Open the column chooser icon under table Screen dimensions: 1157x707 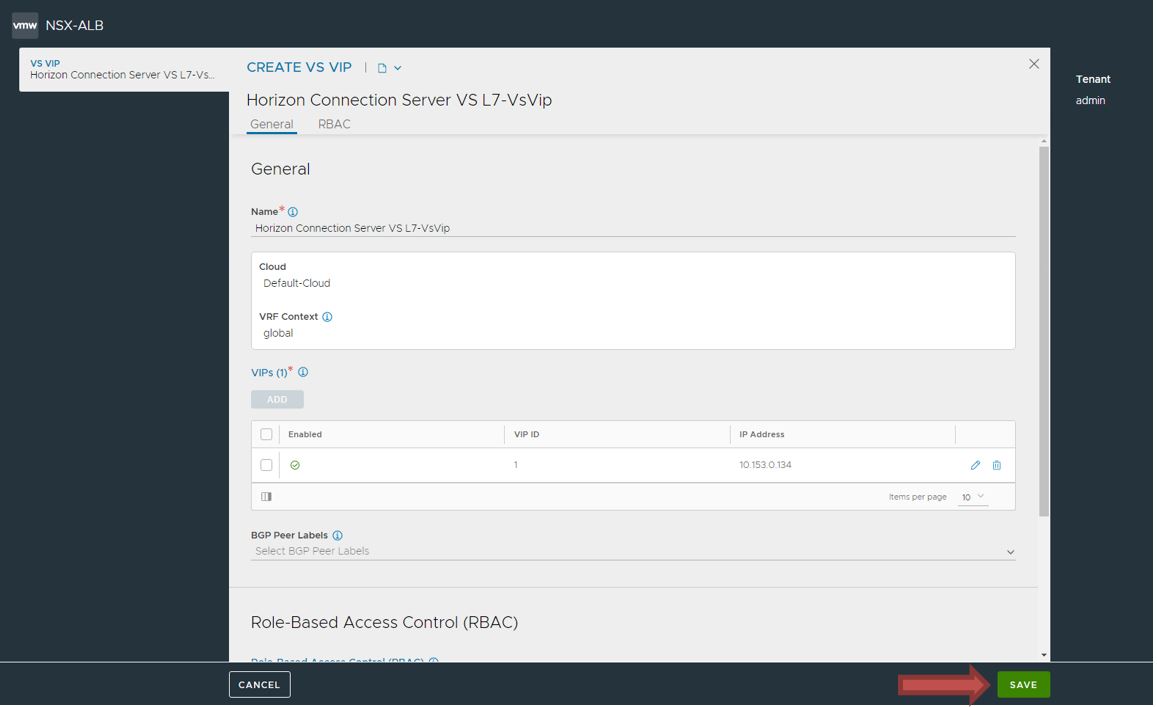click(266, 497)
